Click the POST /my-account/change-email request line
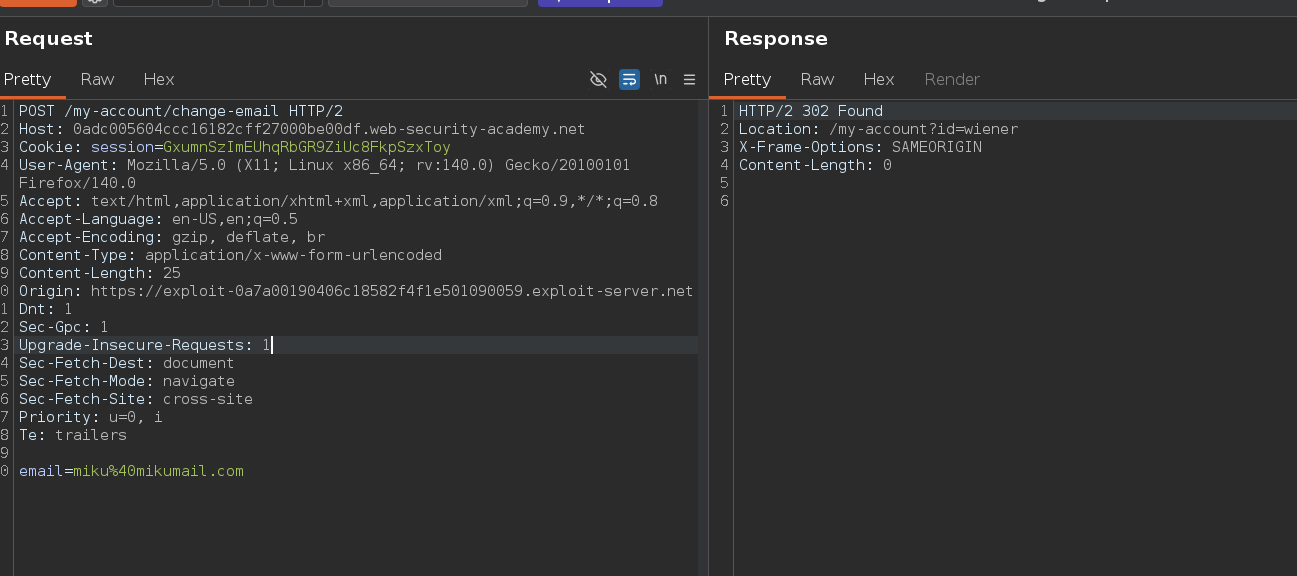 tap(181, 111)
